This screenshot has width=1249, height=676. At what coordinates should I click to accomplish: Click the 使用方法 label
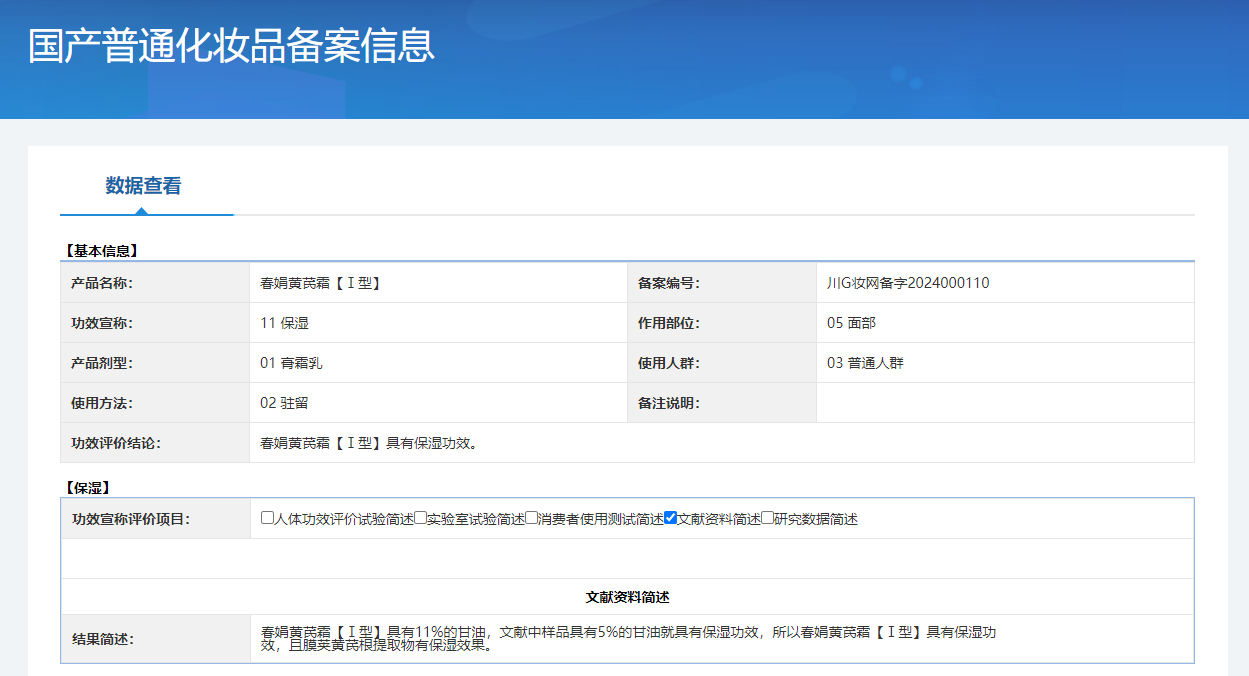102,403
